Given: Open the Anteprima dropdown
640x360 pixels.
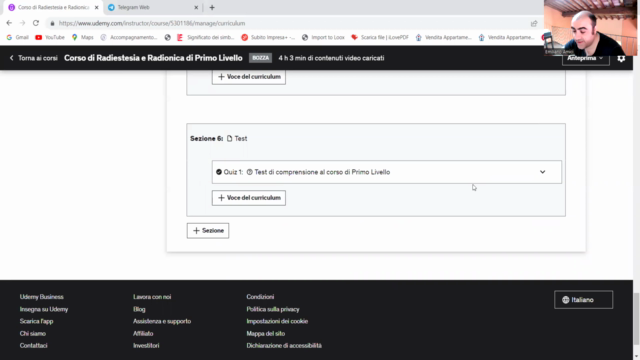Looking at the screenshot, I should [585, 58].
